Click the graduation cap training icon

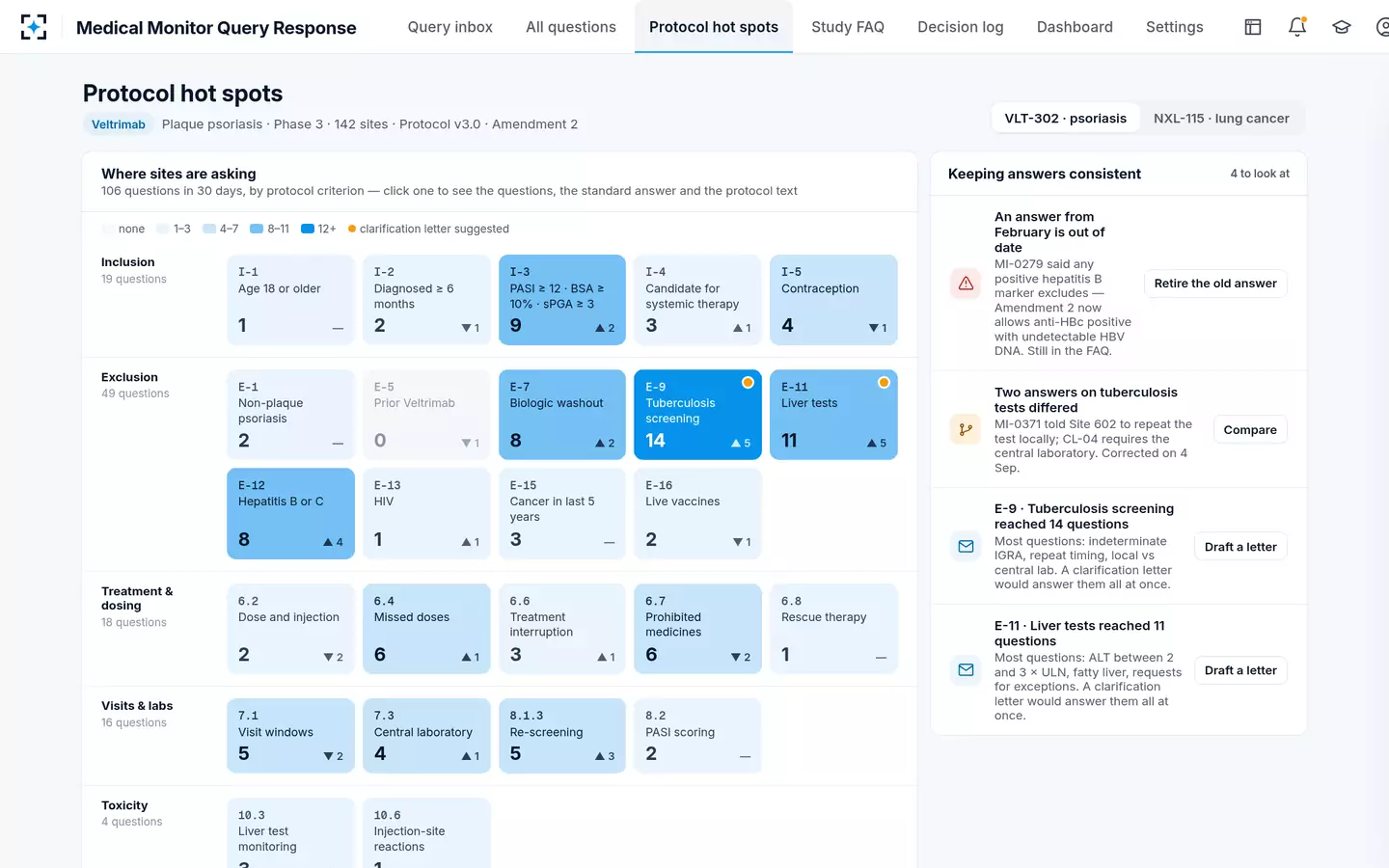tap(1342, 27)
